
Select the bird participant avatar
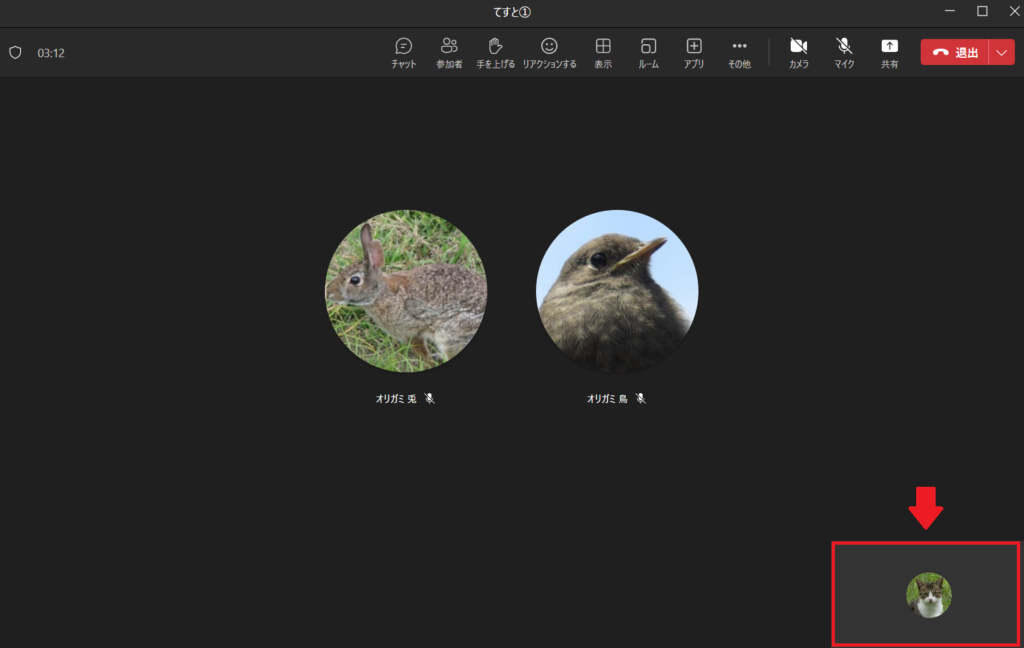coord(617,291)
